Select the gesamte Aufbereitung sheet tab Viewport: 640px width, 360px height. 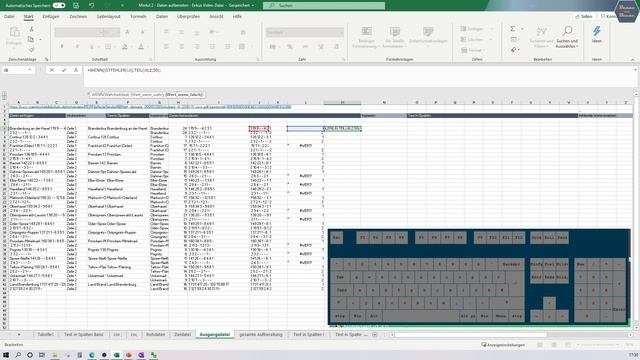(x=261, y=335)
